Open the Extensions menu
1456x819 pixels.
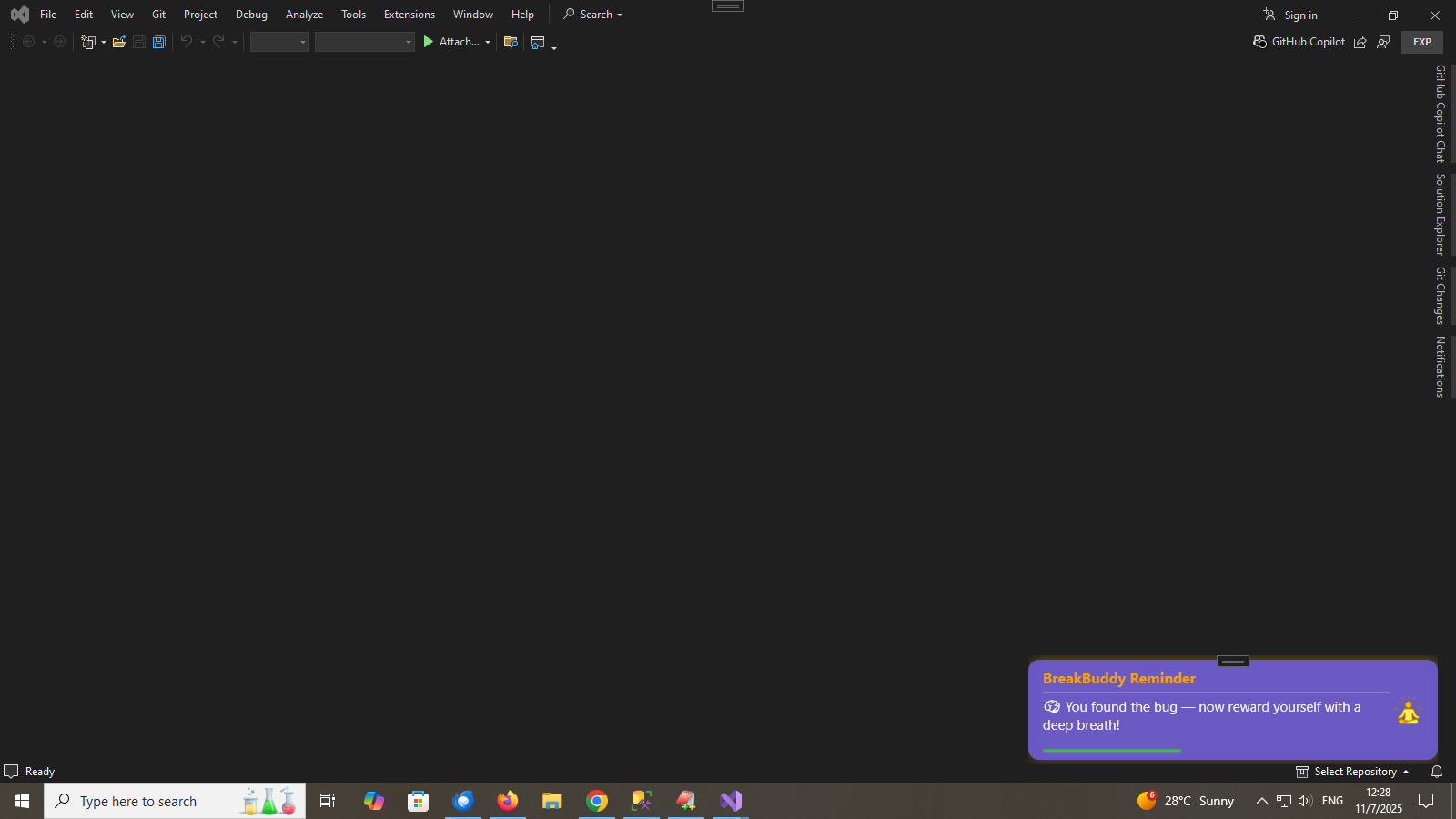coord(409,15)
